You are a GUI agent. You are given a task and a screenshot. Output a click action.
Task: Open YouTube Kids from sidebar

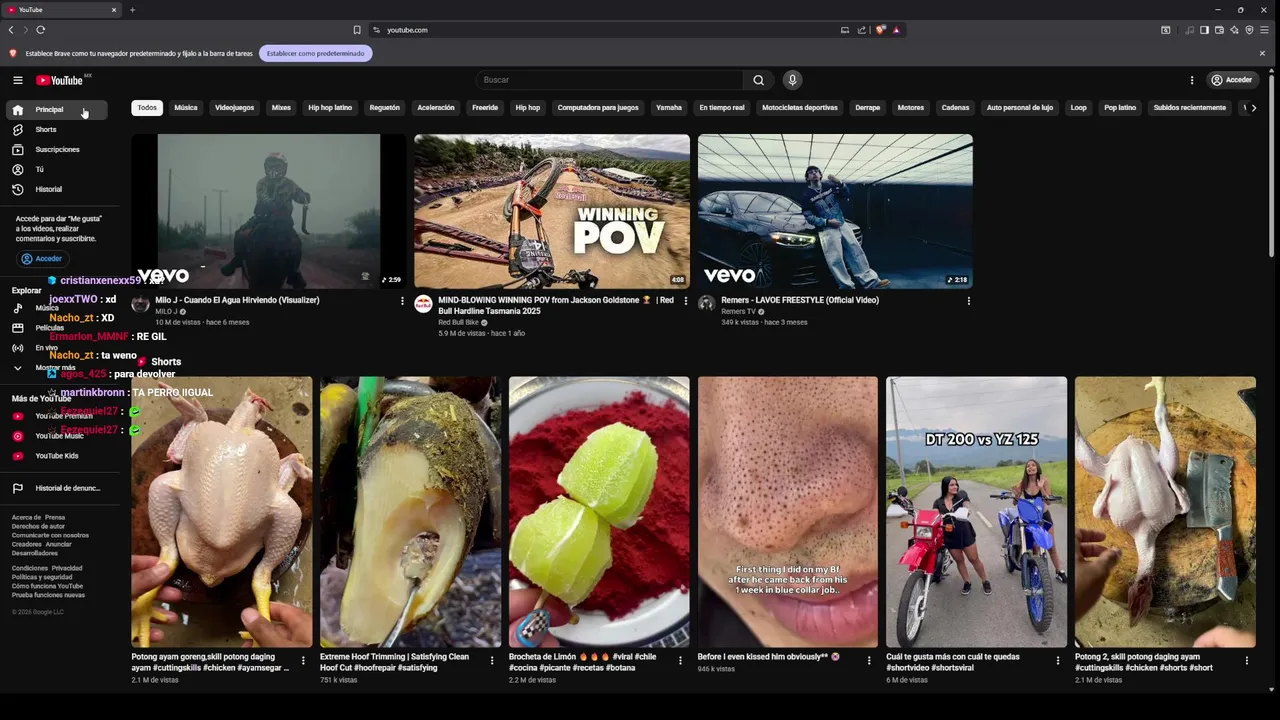pyautogui.click(x=56, y=456)
